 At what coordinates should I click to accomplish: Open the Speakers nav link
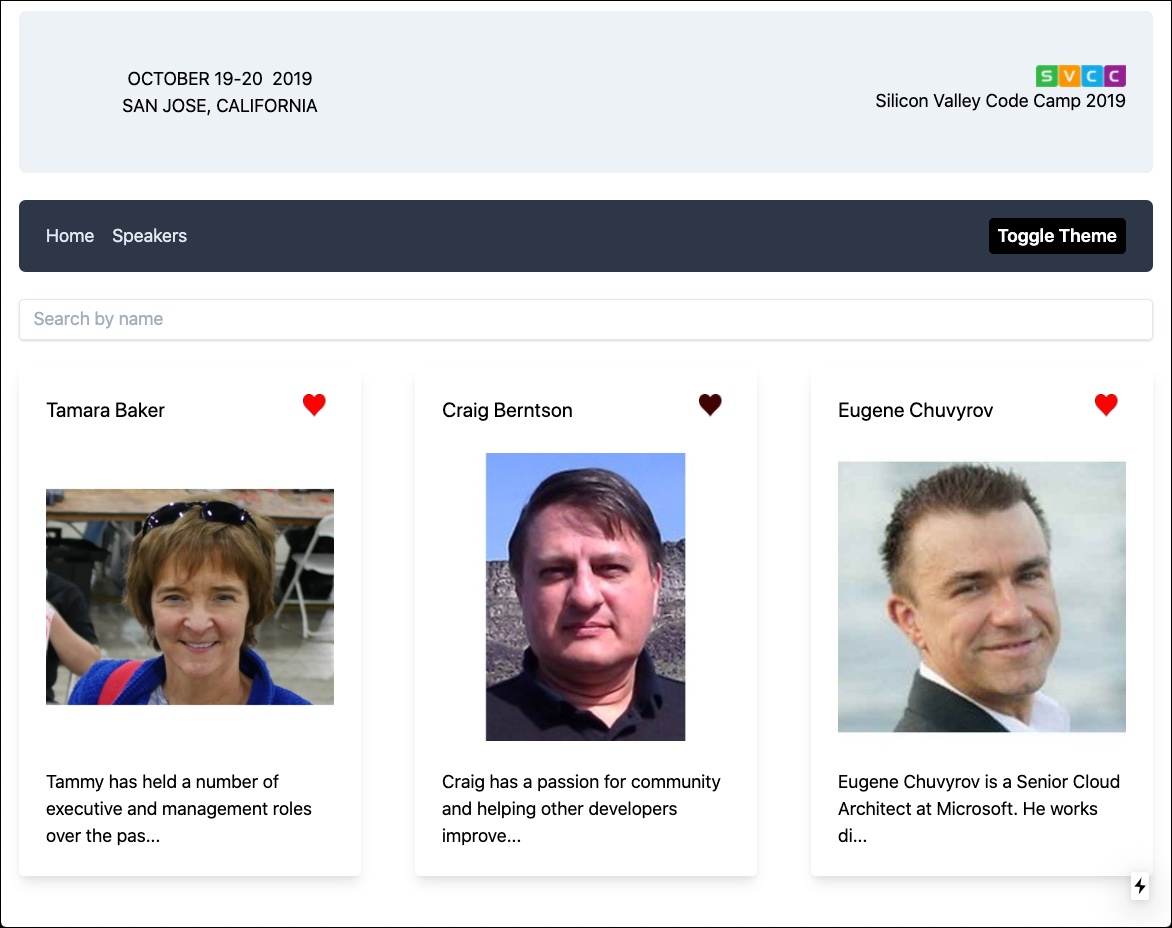[x=149, y=236]
